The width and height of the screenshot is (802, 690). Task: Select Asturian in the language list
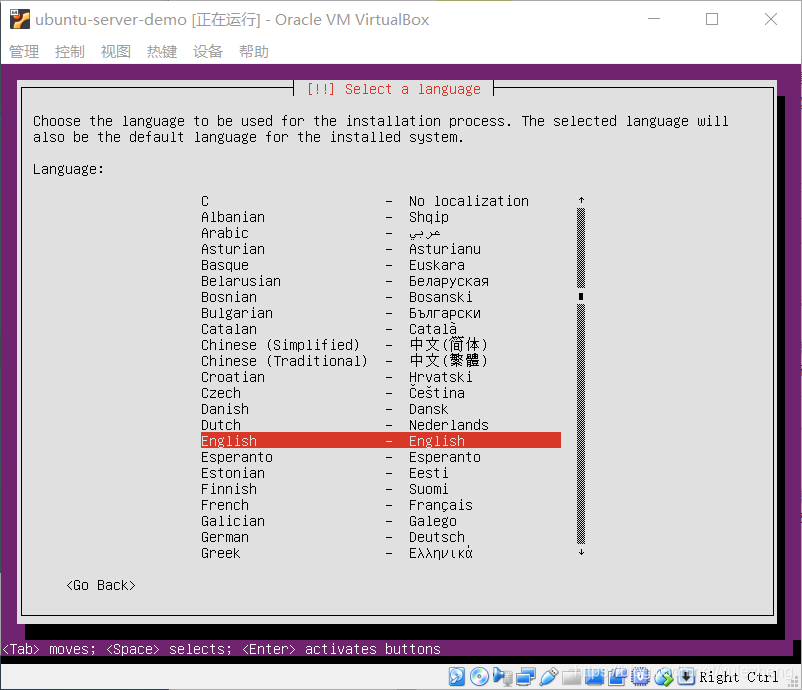coord(381,249)
